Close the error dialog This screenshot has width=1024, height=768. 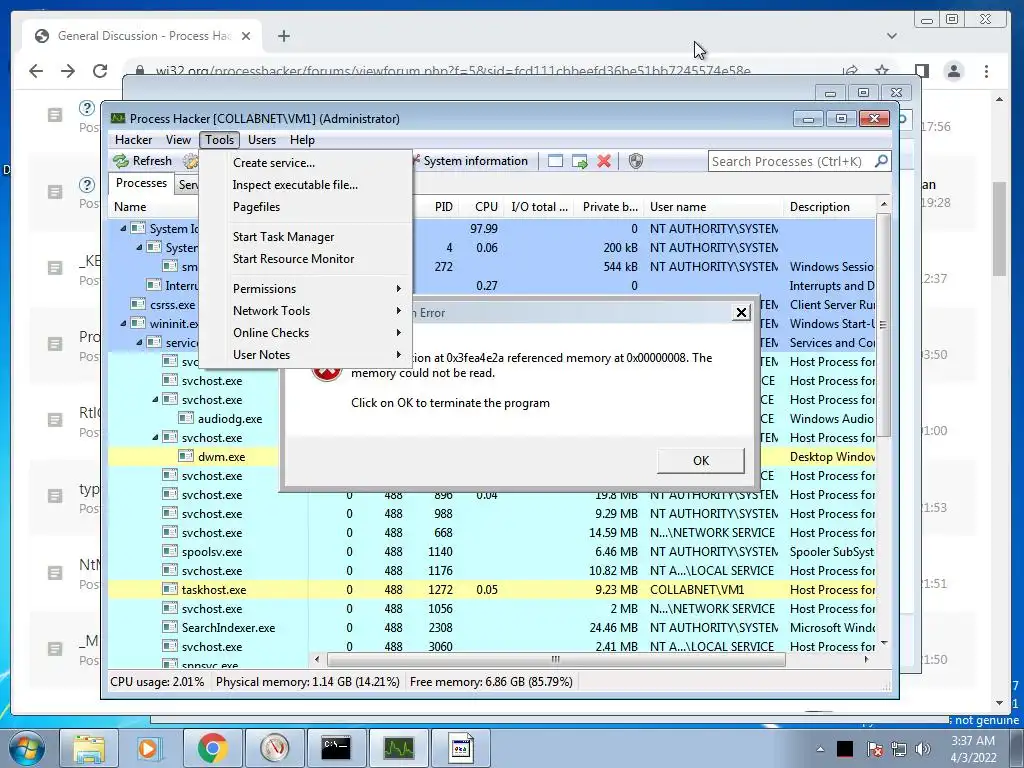tap(741, 312)
